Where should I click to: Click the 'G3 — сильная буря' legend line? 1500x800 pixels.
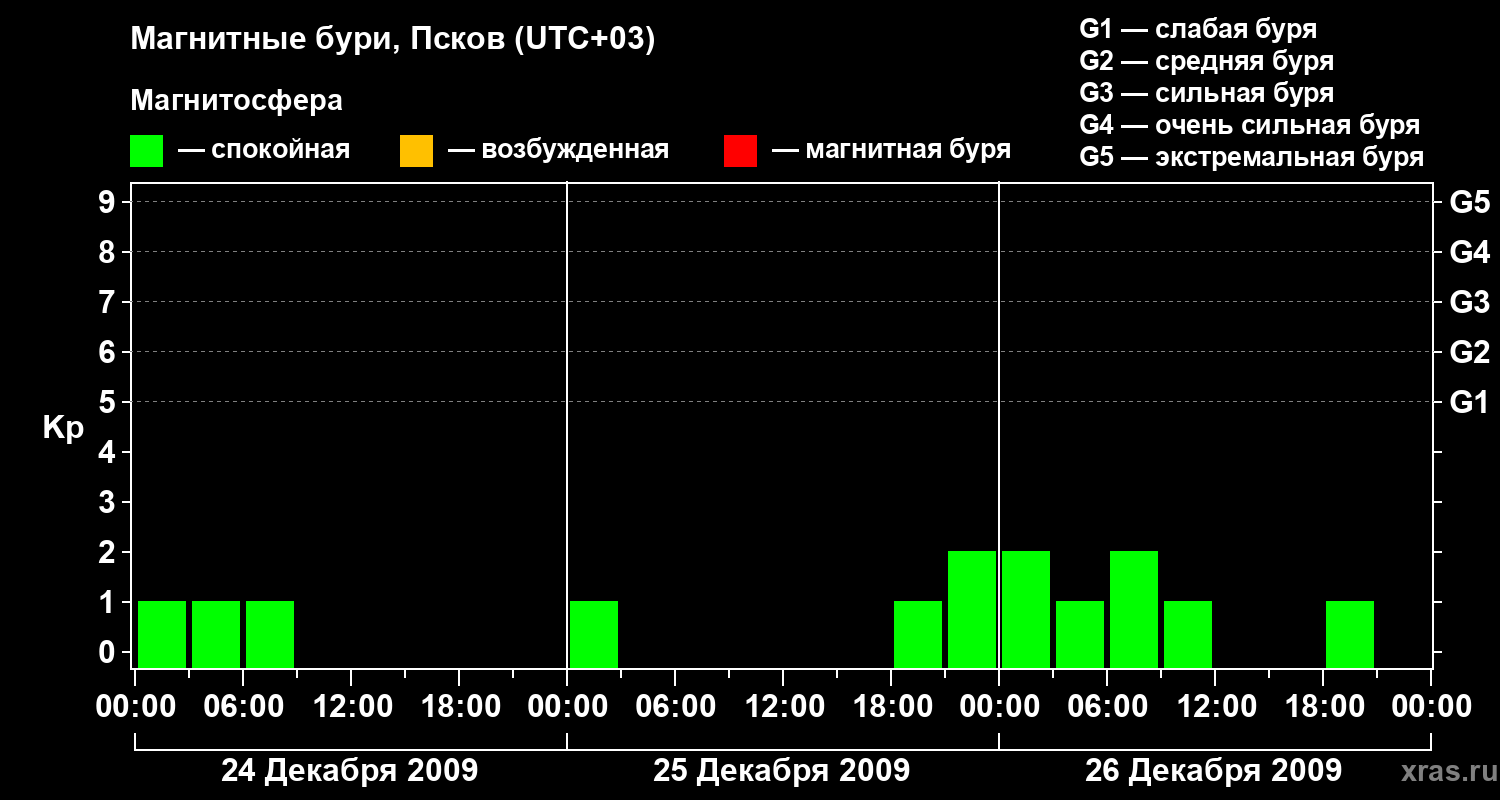point(1206,93)
